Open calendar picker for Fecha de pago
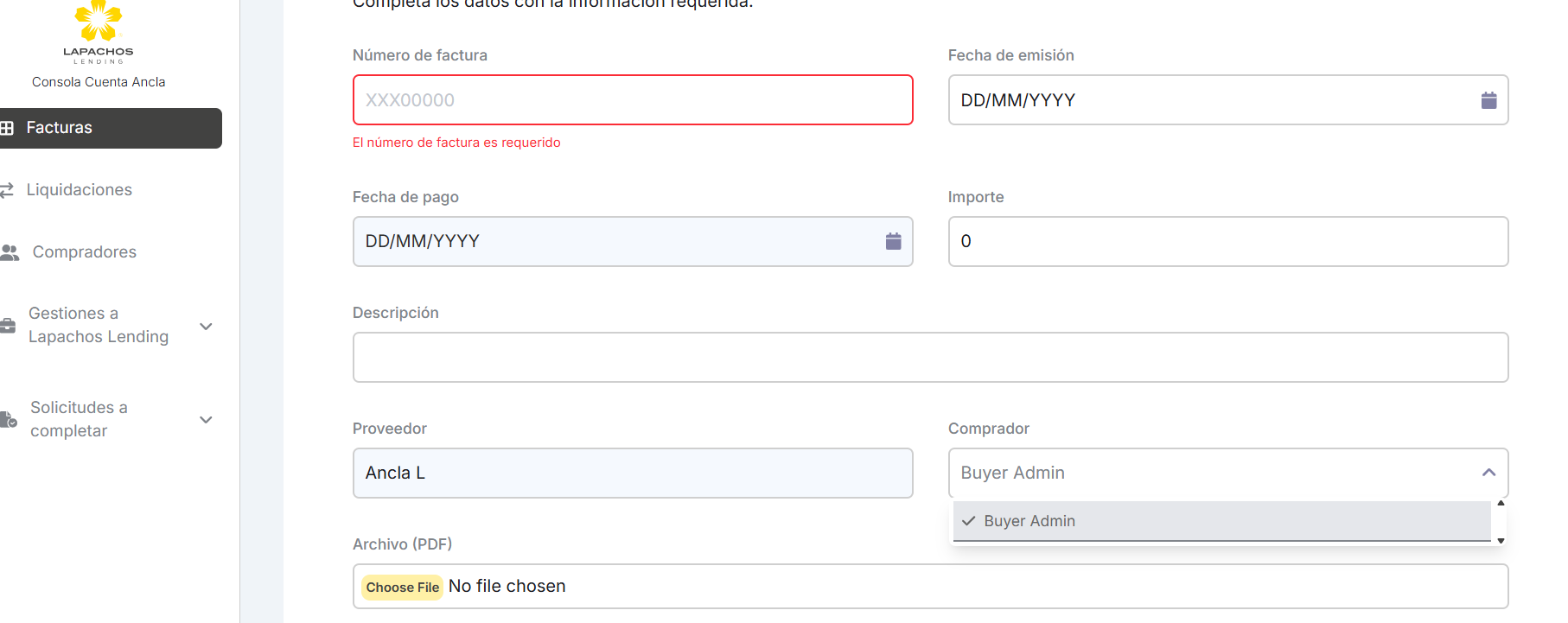The width and height of the screenshot is (1568, 623). tap(893, 241)
